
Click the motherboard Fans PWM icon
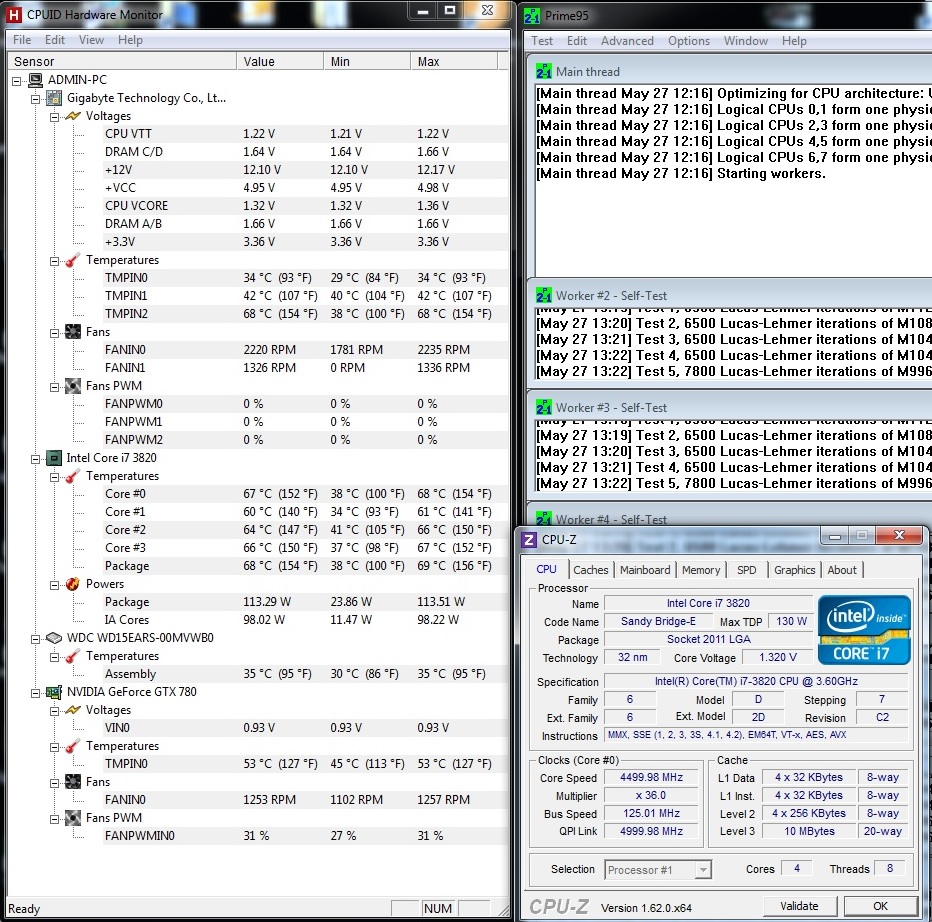(x=73, y=386)
